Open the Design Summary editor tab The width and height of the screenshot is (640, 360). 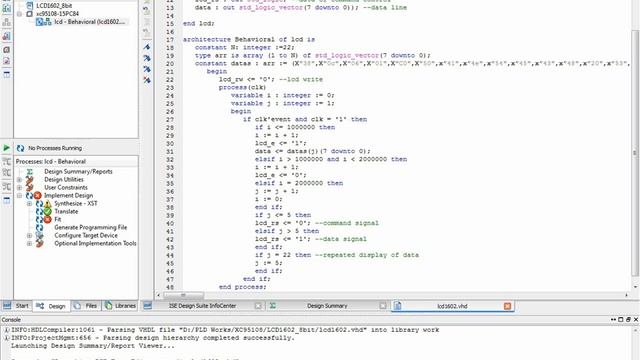(x=327, y=306)
